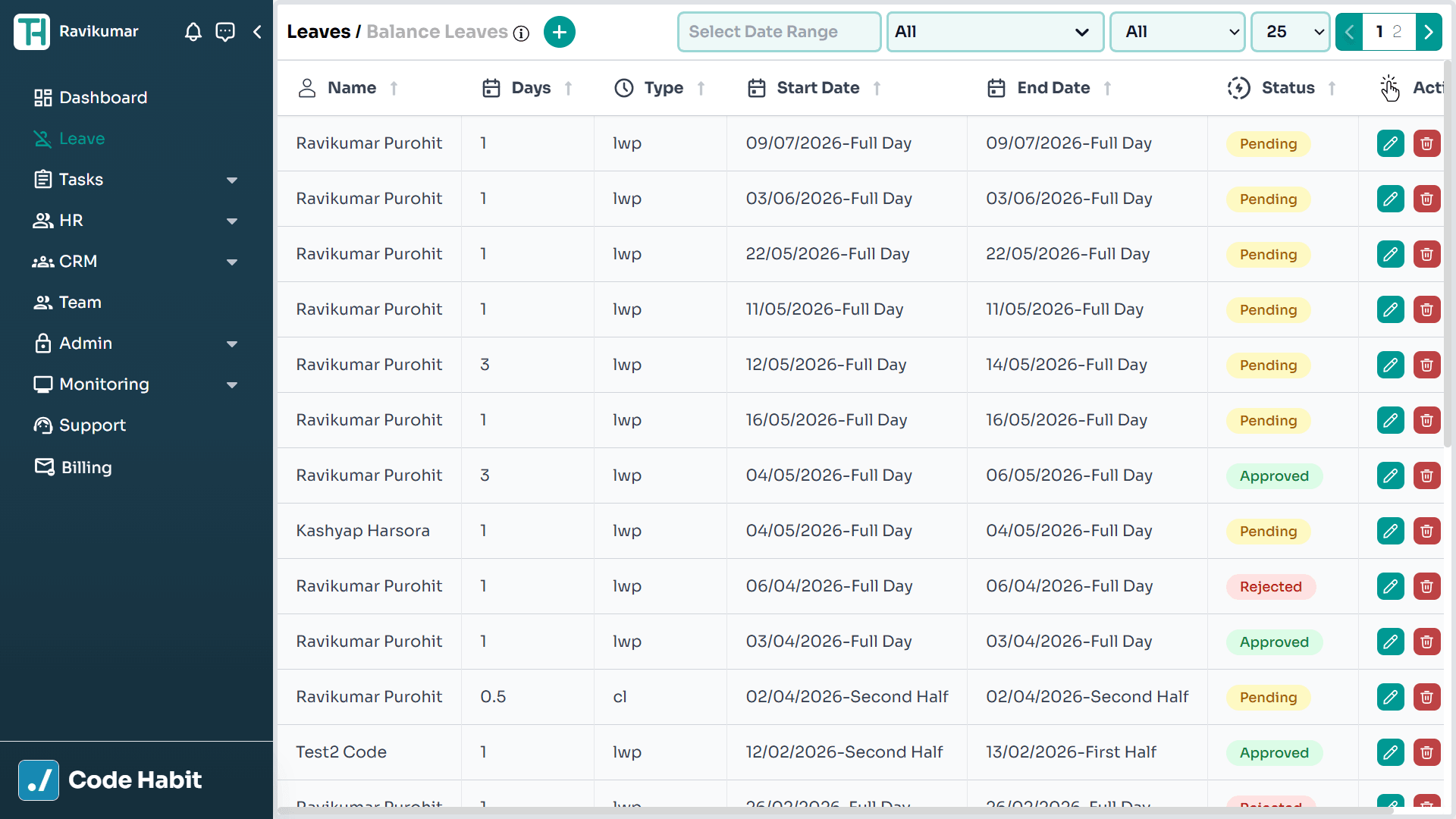Click the Balance Leaves info icon

pos(521,33)
